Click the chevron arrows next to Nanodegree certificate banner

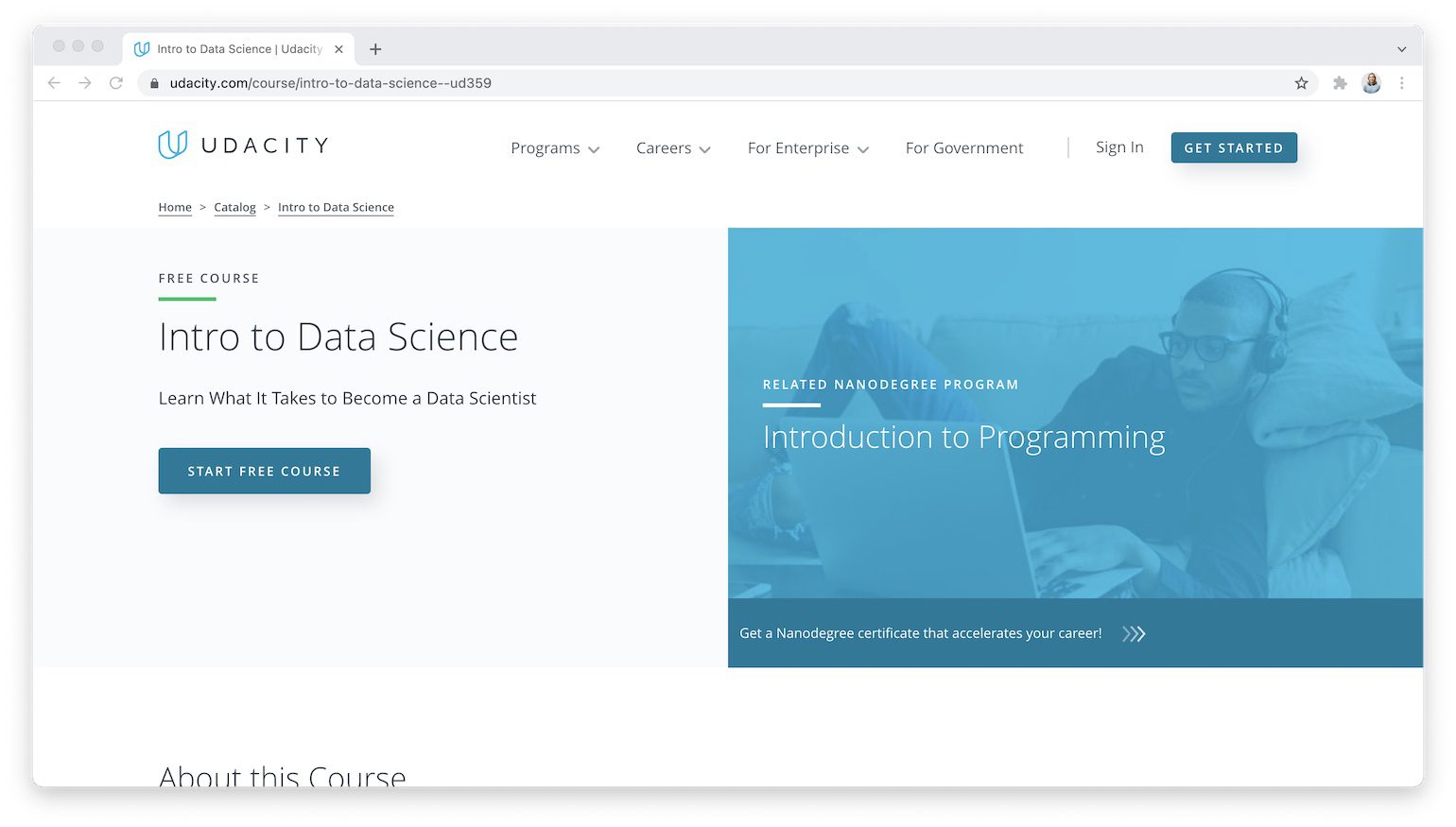1133,633
